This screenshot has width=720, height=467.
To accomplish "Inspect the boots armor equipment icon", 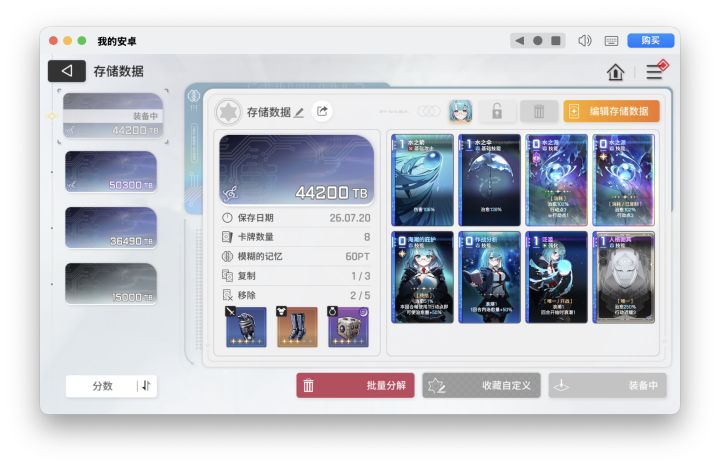I will click(x=297, y=327).
